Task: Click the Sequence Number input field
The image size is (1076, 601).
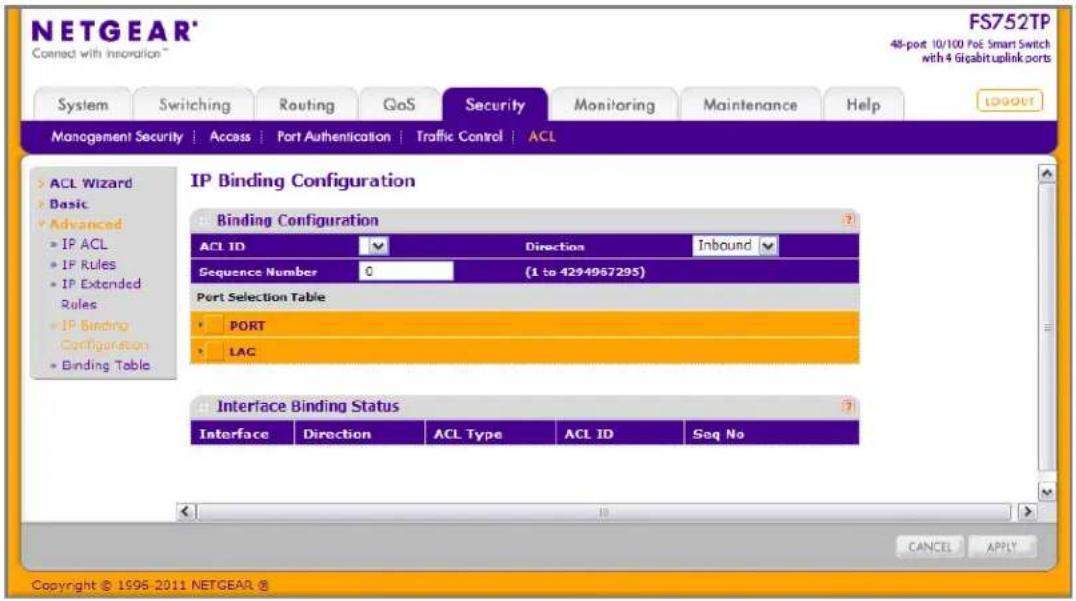Action: pyautogui.click(x=406, y=272)
